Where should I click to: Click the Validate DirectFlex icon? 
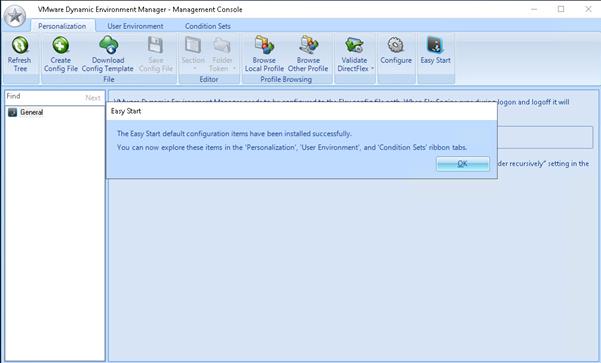point(354,45)
